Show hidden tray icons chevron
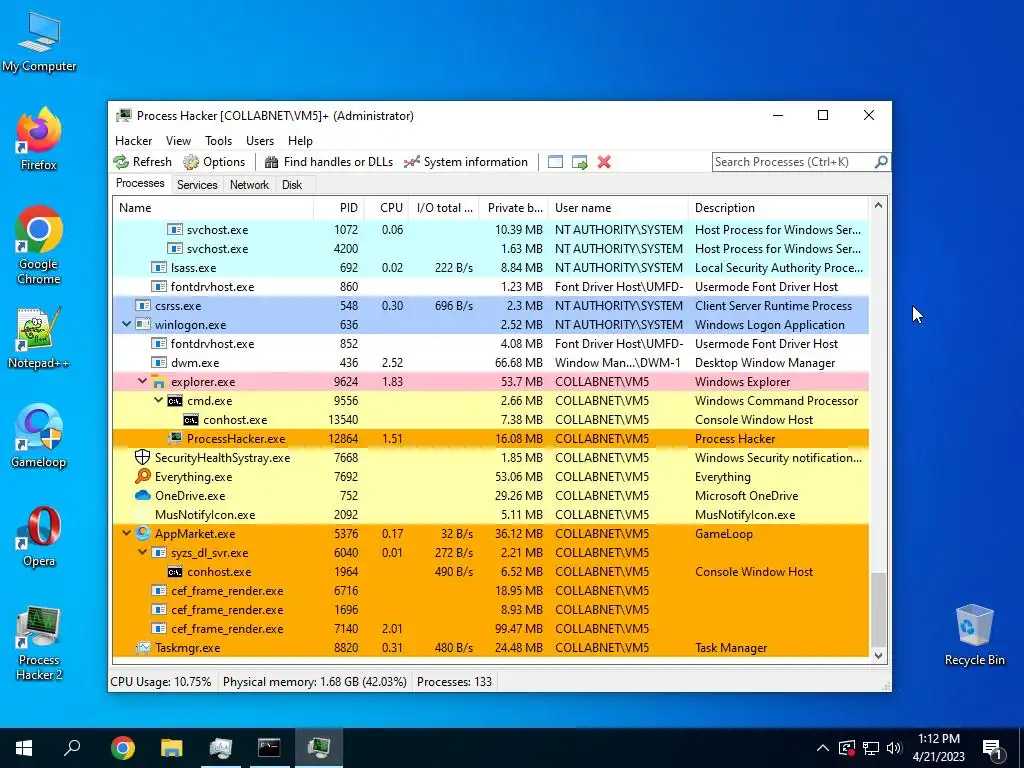The image size is (1024, 768). click(x=823, y=748)
